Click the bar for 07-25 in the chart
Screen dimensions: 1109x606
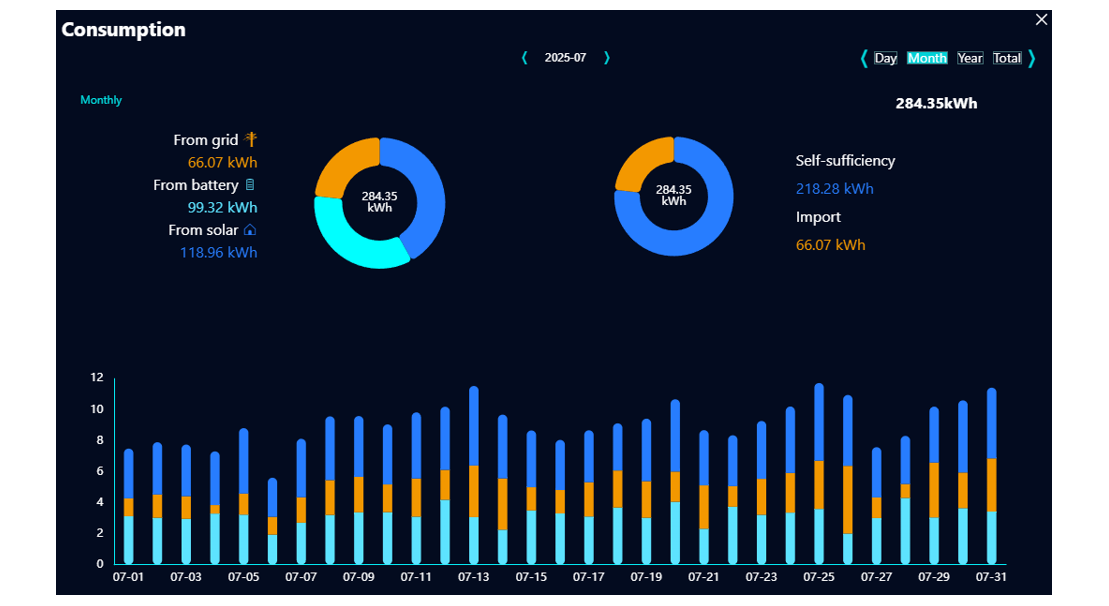tap(819, 475)
